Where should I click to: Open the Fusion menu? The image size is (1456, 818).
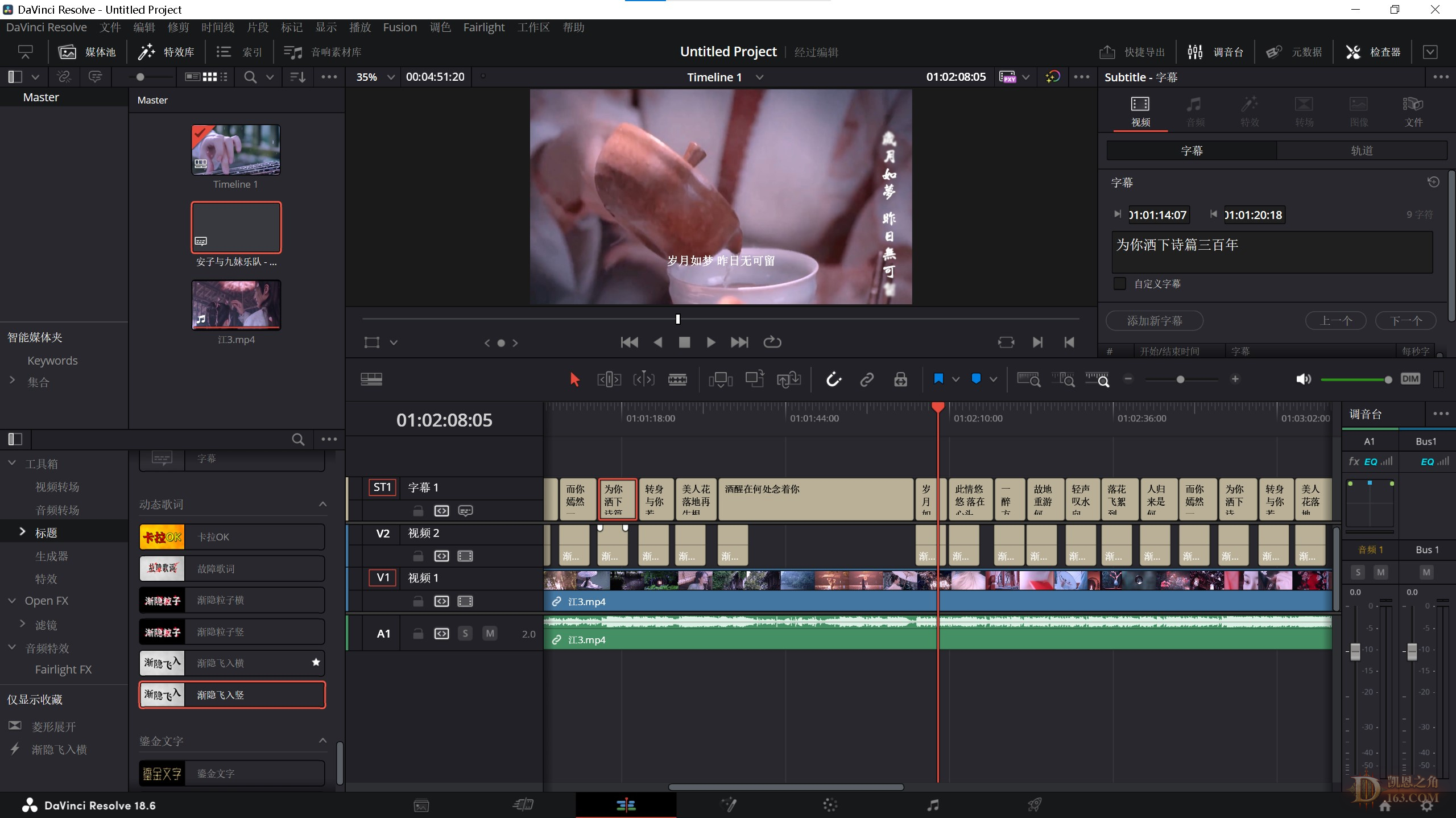(x=400, y=27)
